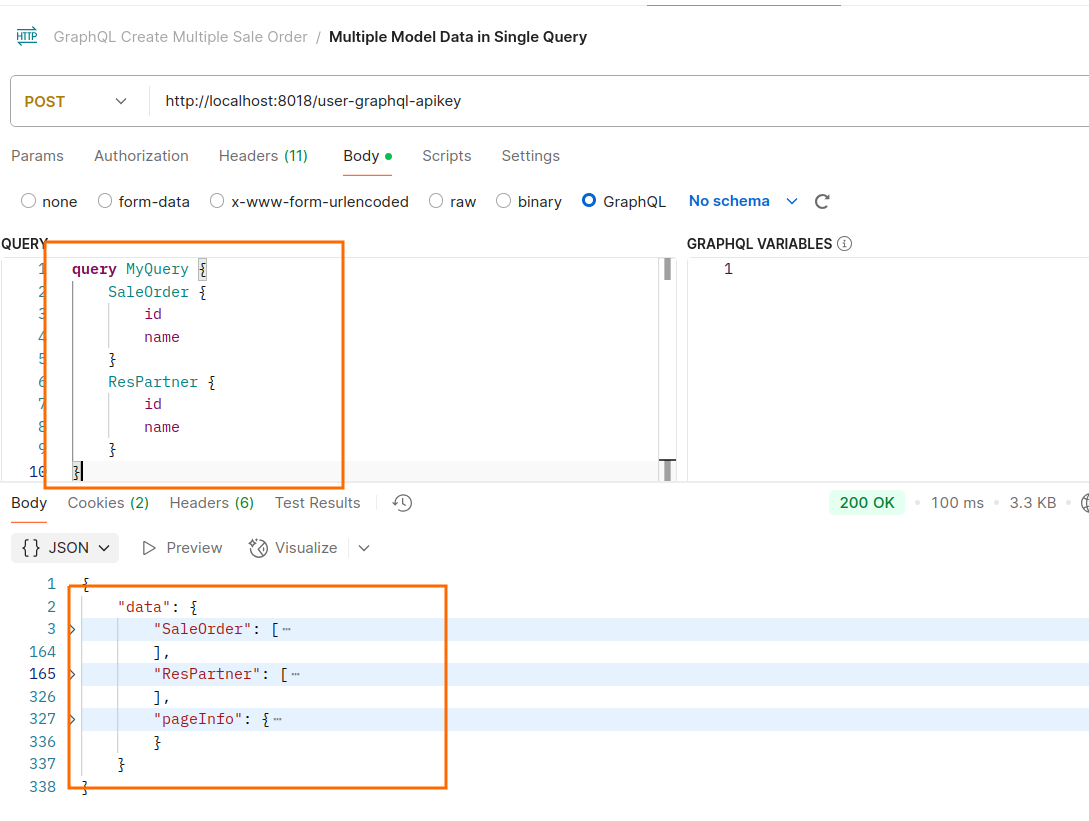Switch to the Authorization tab
The width and height of the screenshot is (1089, 821).
141,156
